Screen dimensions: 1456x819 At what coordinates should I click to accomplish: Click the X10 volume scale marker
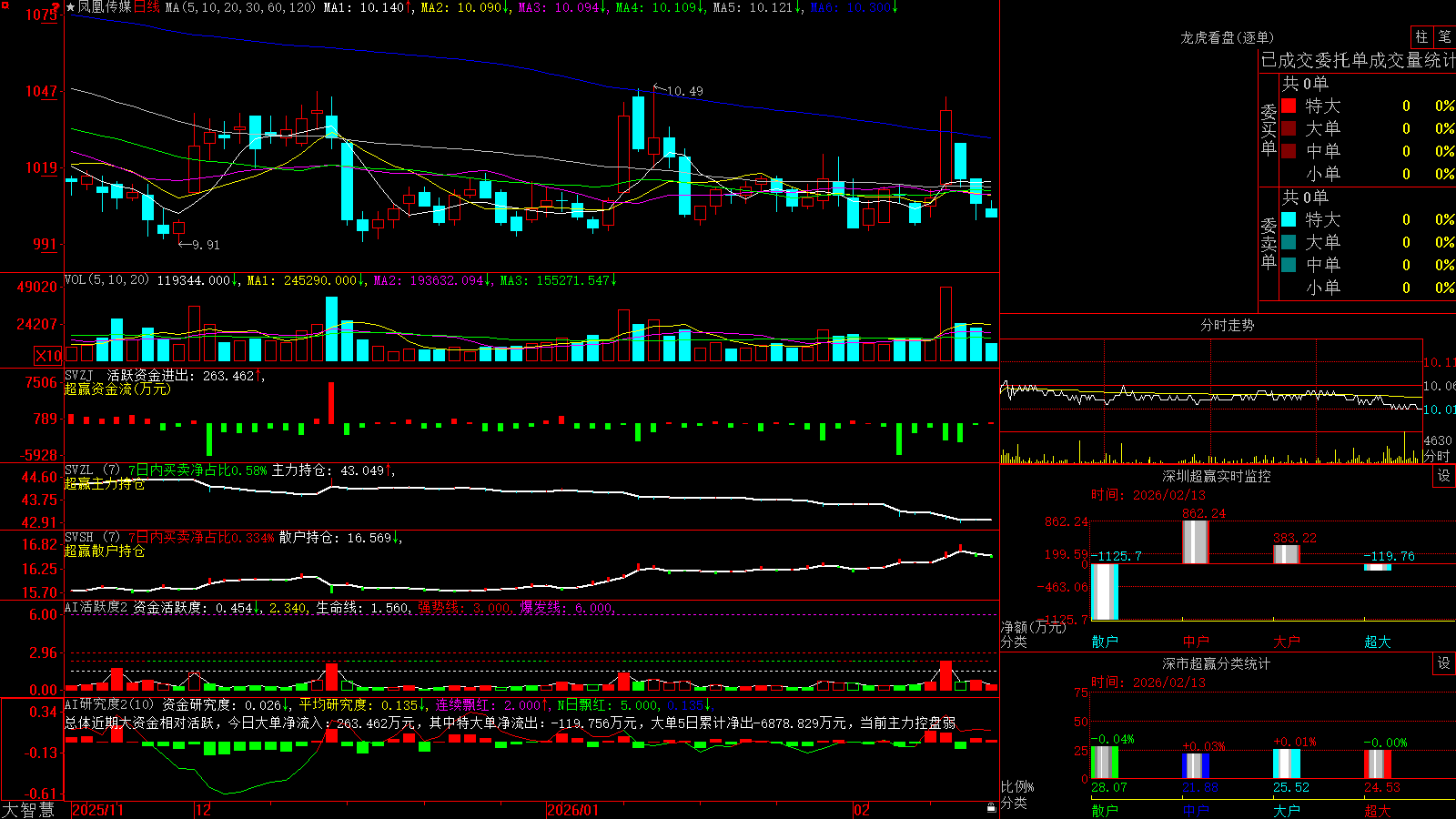coord(48,356)
